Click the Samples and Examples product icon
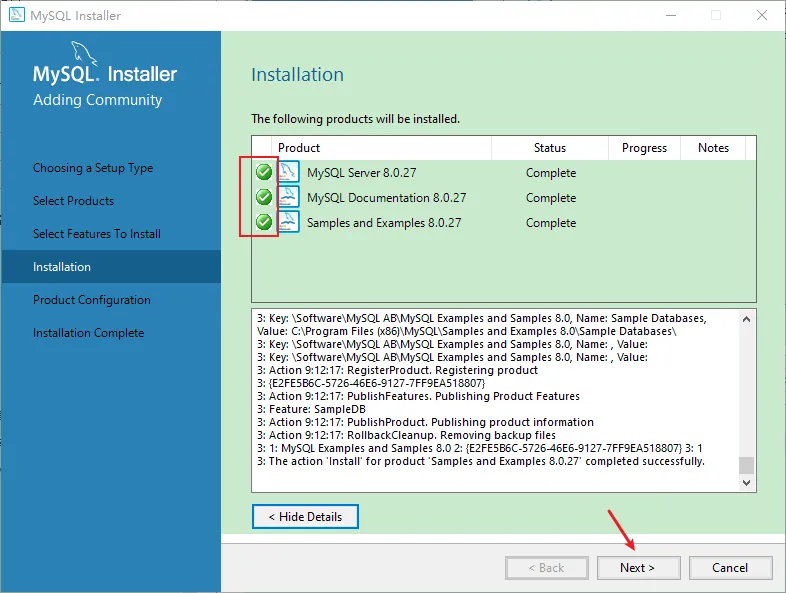786x593 pixels. tap(289, 222)
